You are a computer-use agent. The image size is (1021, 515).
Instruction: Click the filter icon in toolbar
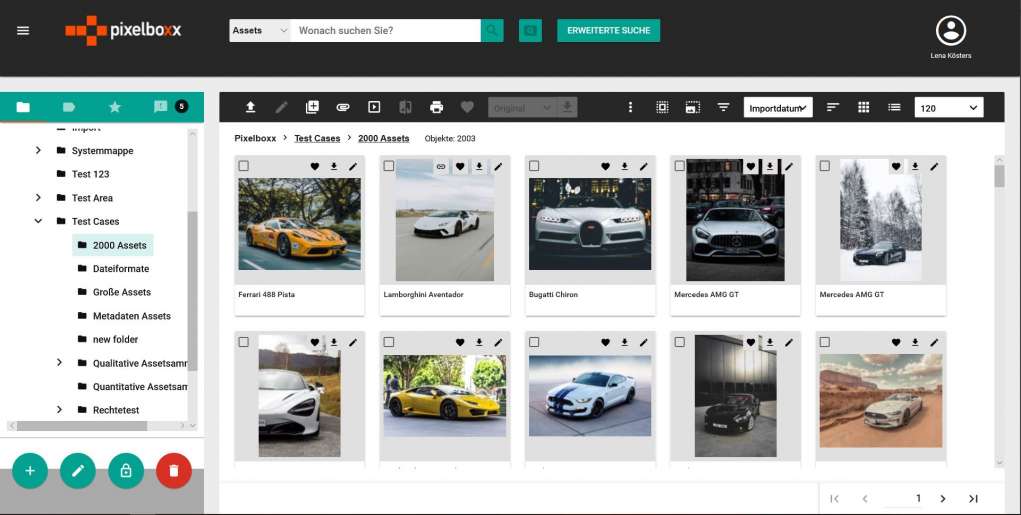(723, 107)
